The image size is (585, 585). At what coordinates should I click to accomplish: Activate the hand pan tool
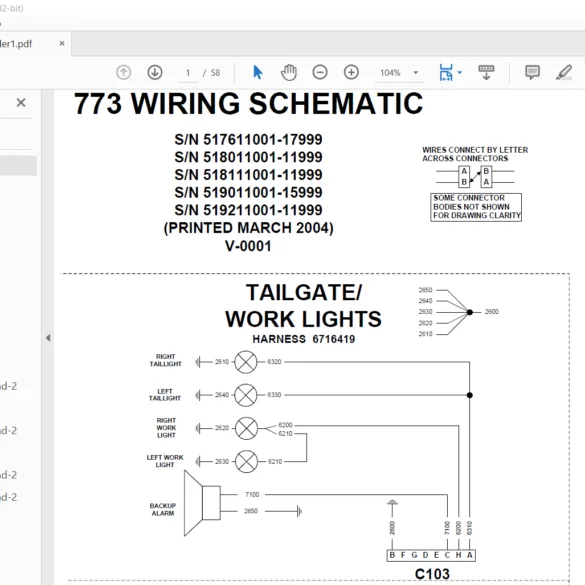click(289, 72)
